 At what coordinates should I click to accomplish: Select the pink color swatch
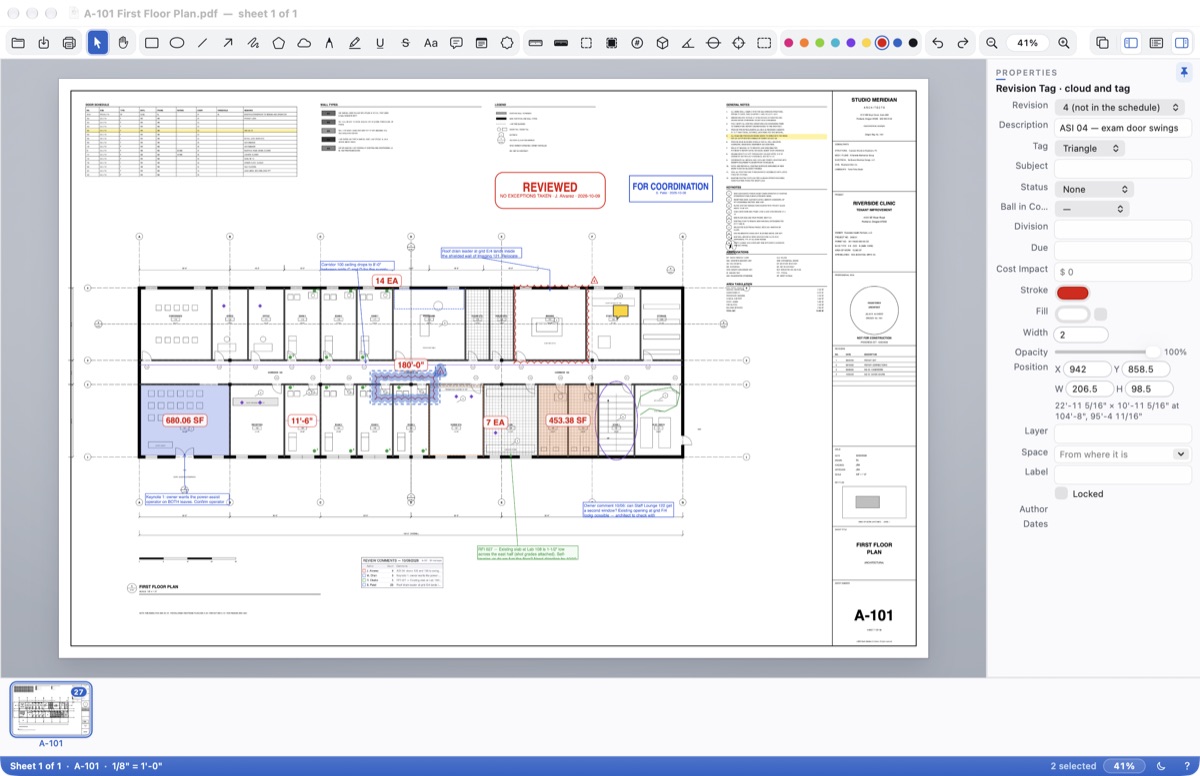[x=789, y=43]
